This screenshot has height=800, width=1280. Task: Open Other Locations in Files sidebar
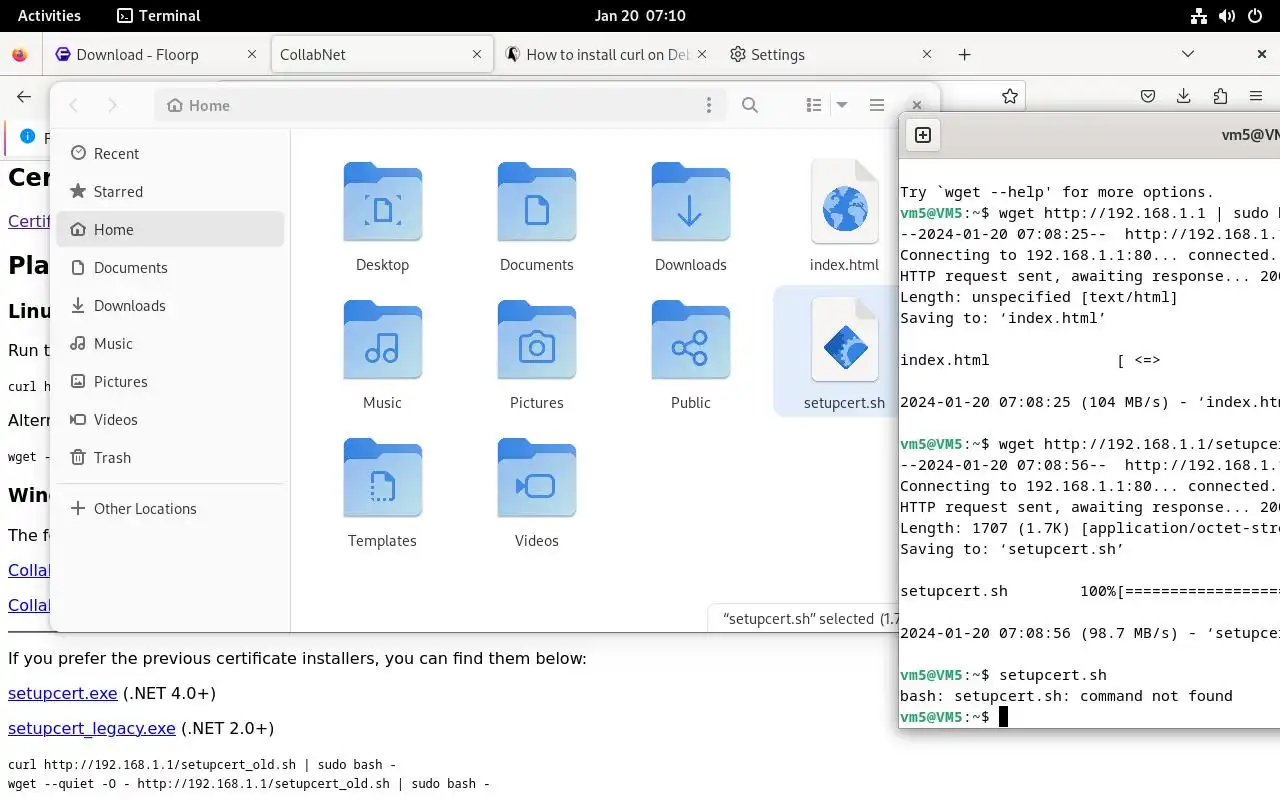coord(170,508)
